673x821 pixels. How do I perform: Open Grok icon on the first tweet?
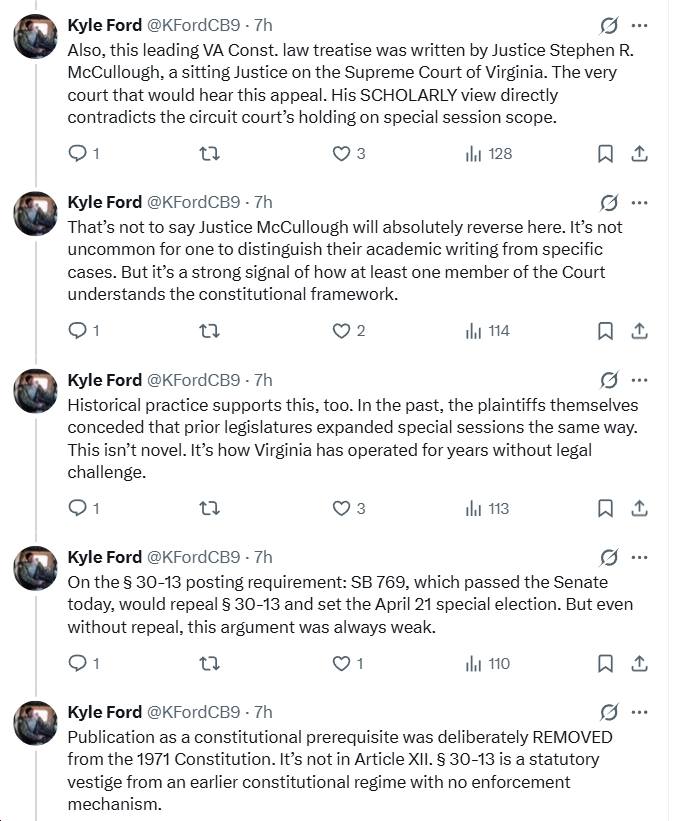pyautogui.click(x=608, y=25)
